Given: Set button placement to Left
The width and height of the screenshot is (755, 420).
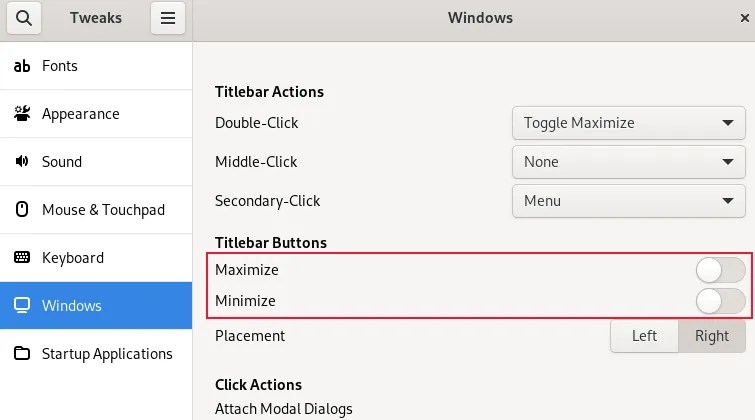Looking at the screenshot, I should coord(644,336).
